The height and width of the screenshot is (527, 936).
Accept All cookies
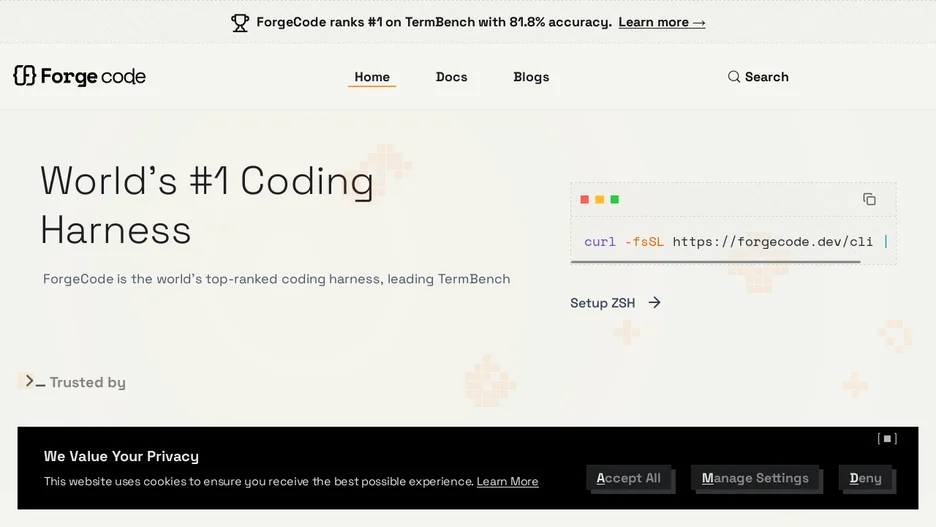629,478
